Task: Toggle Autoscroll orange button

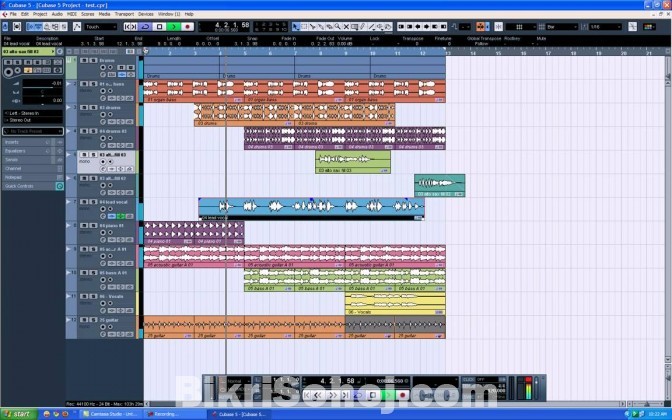Action: [480, 27]
